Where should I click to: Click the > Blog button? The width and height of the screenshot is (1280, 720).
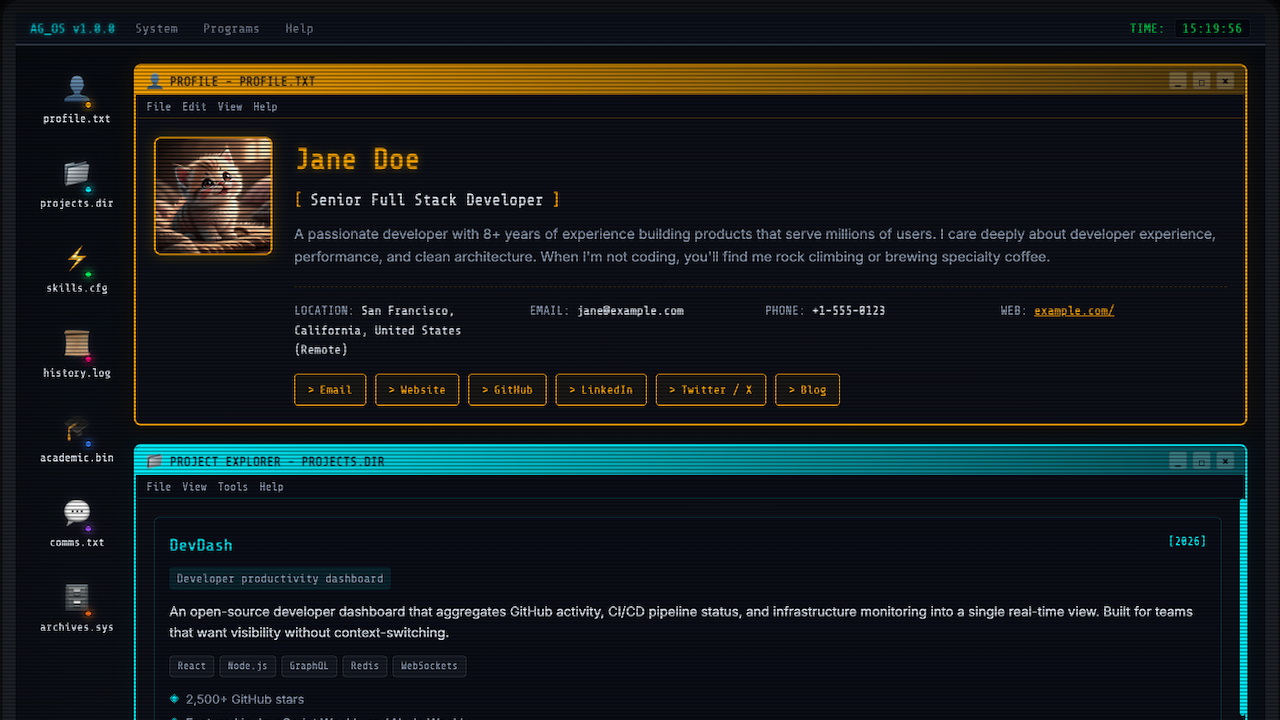coord(807,390)
